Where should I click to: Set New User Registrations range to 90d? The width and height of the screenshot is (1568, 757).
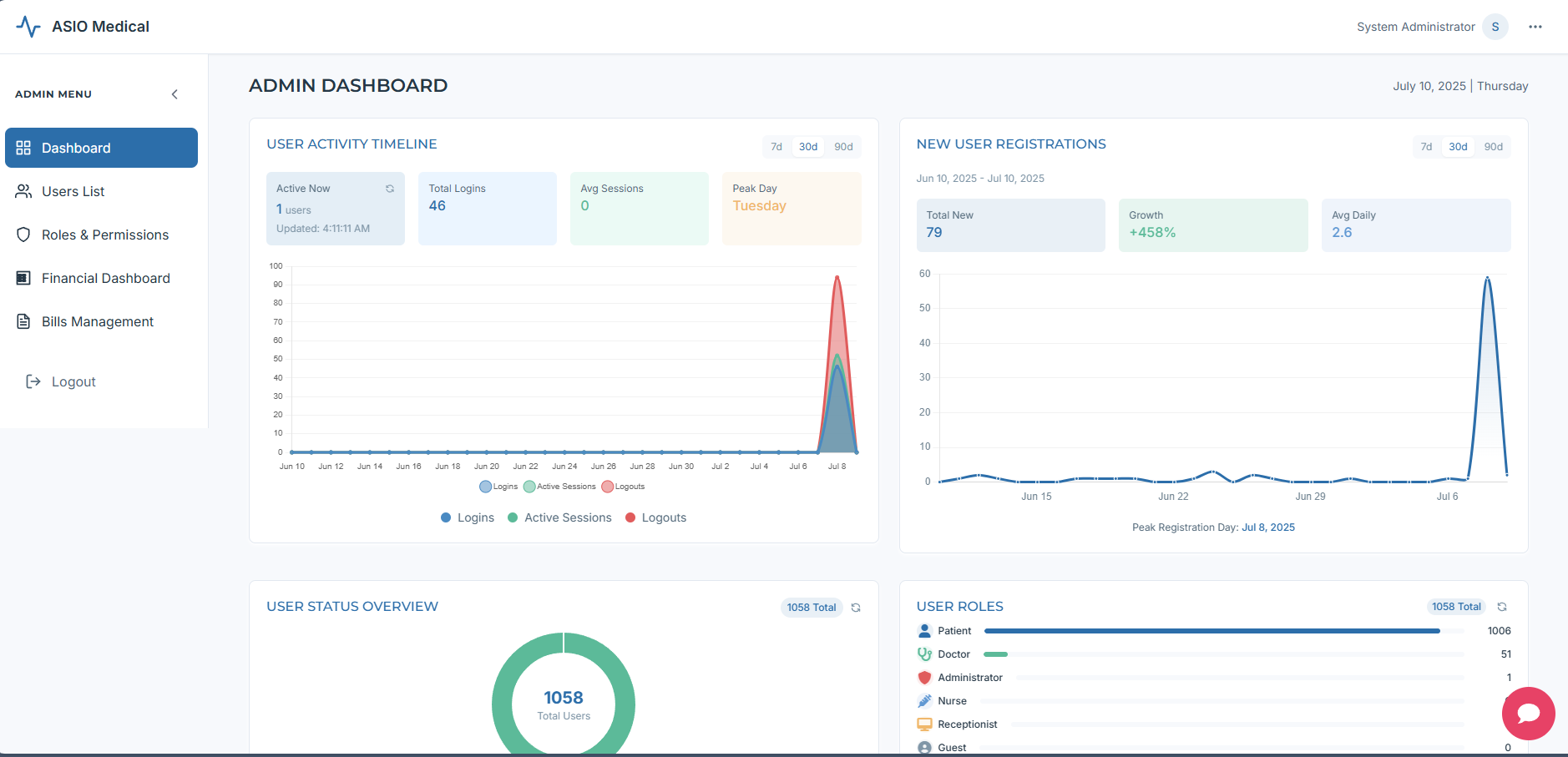tap(1493, 147)
